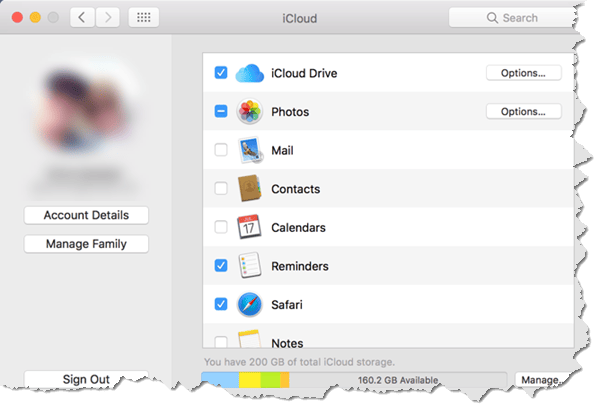Open Account Details
606x413 pixels.
86,215
